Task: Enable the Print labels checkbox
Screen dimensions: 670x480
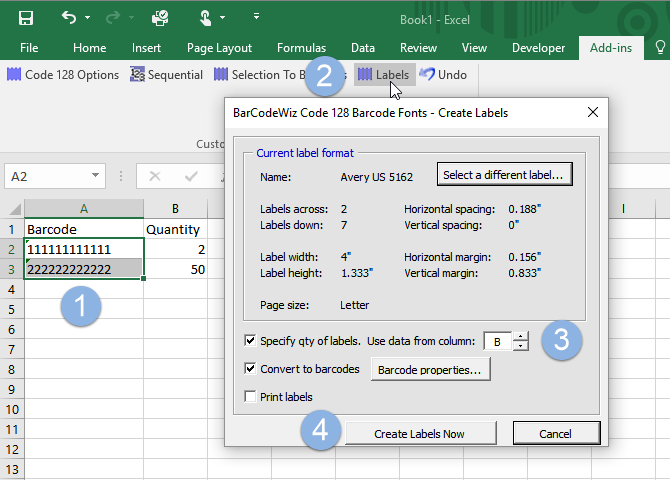Action: [x=250, y=397]
